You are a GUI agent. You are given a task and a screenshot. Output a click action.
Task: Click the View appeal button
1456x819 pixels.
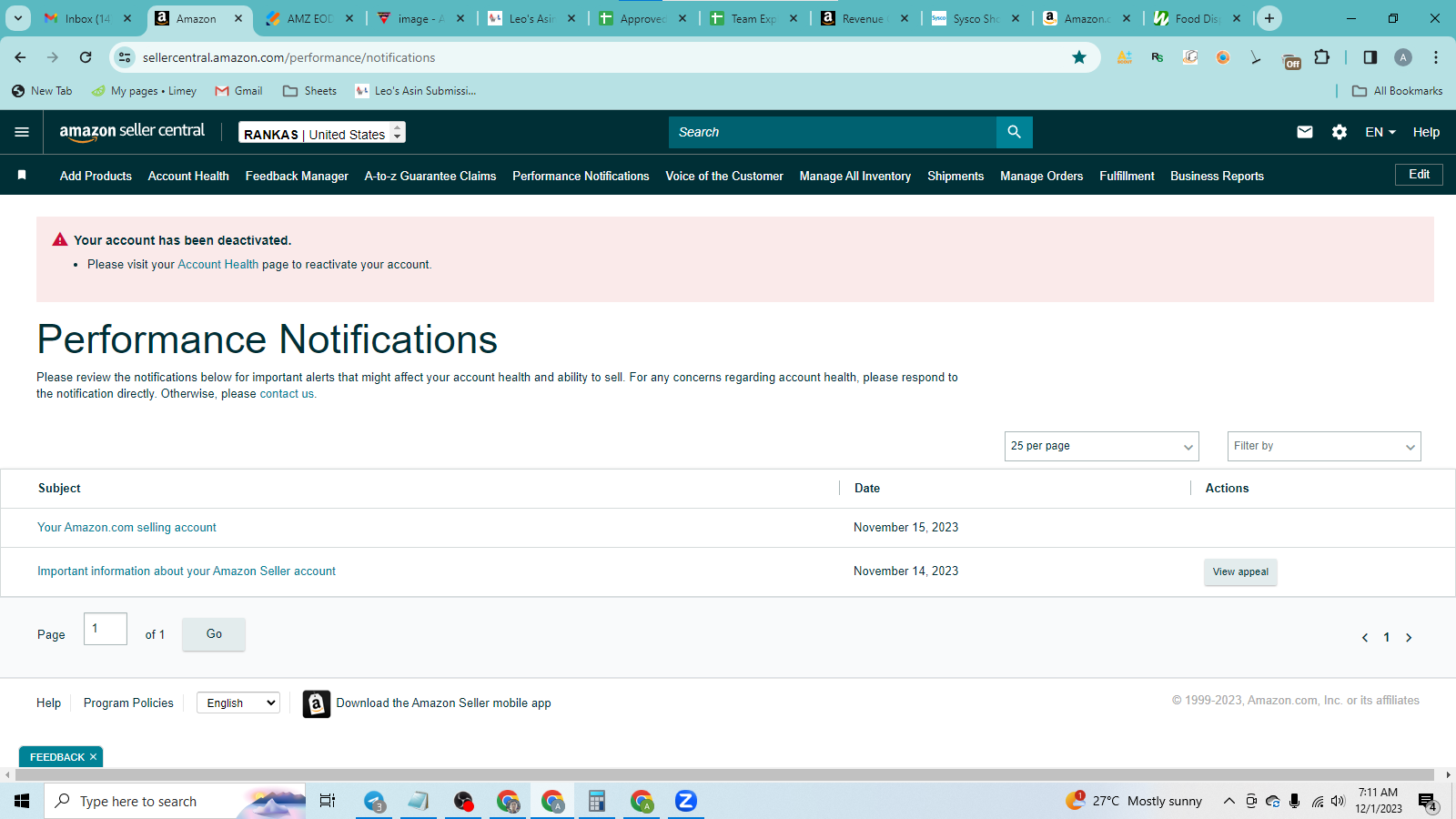[x=1240, y=571]
